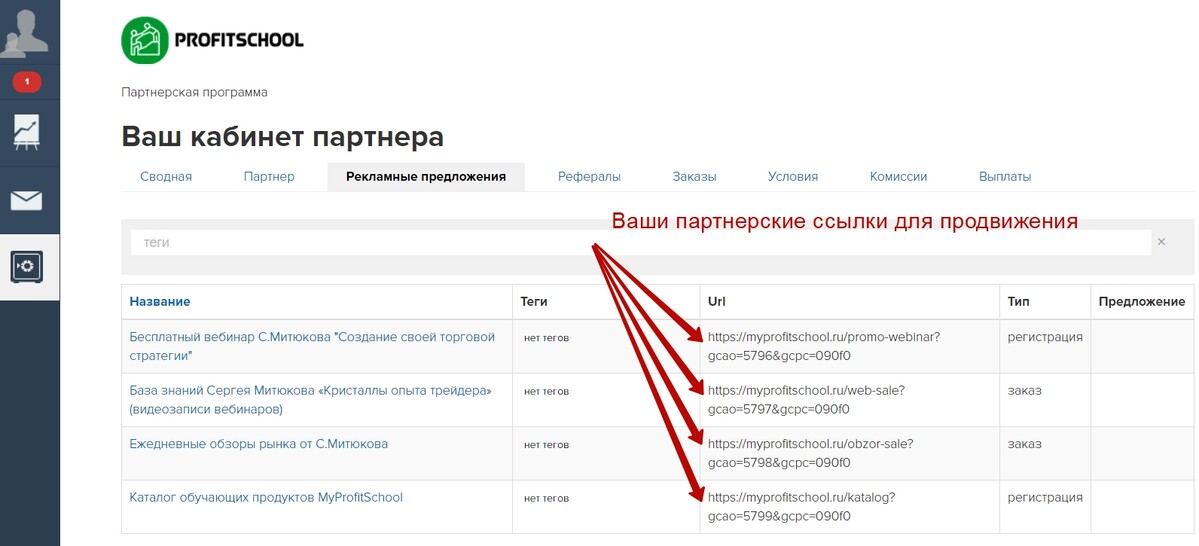Select the safe vault sidebar icon
Screen dimensions: 1199x546
(x=27, y=267)
